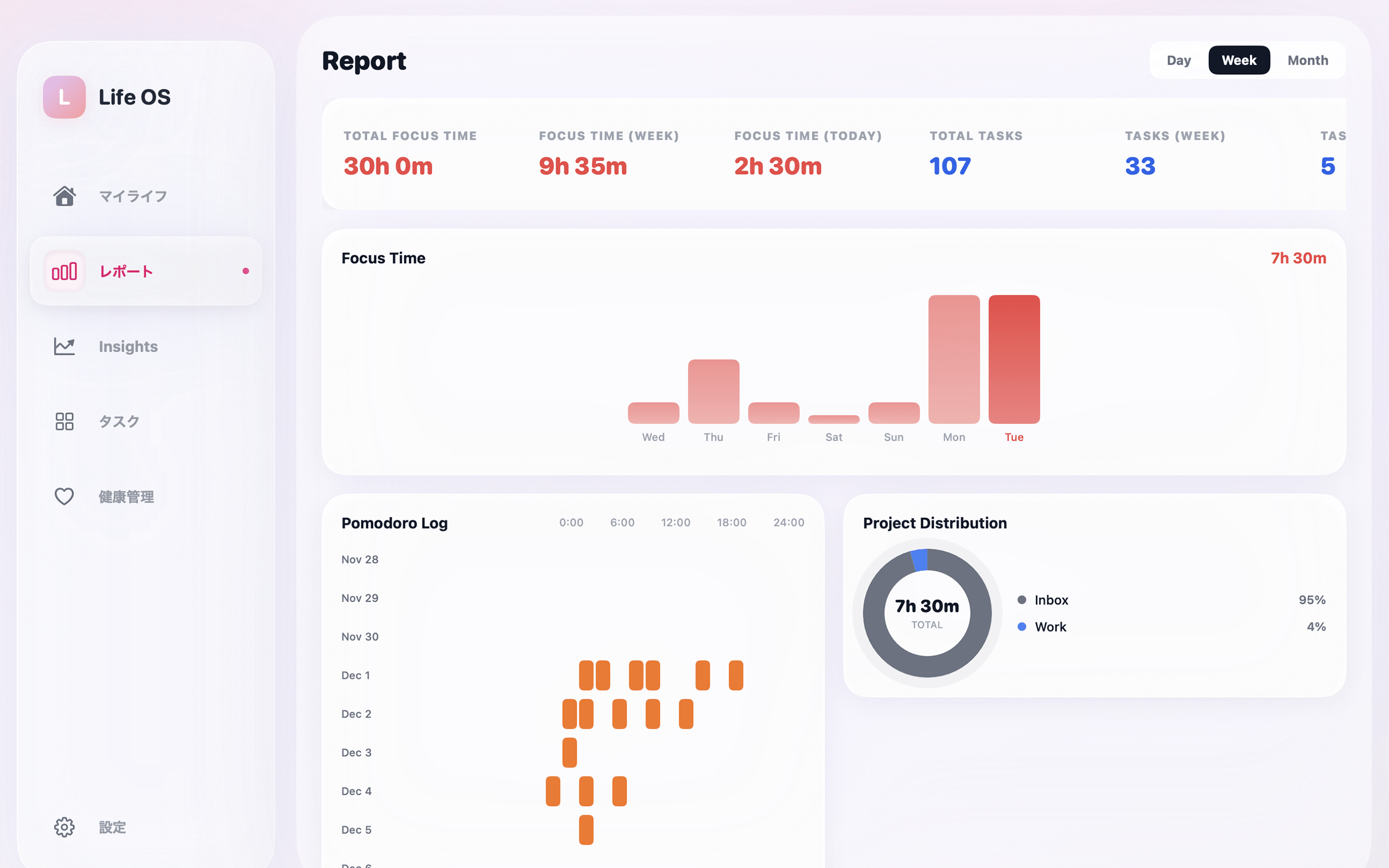Switch report range to Month
This screenshot has width=1389, height=868.
click(x=1307, y=60)
